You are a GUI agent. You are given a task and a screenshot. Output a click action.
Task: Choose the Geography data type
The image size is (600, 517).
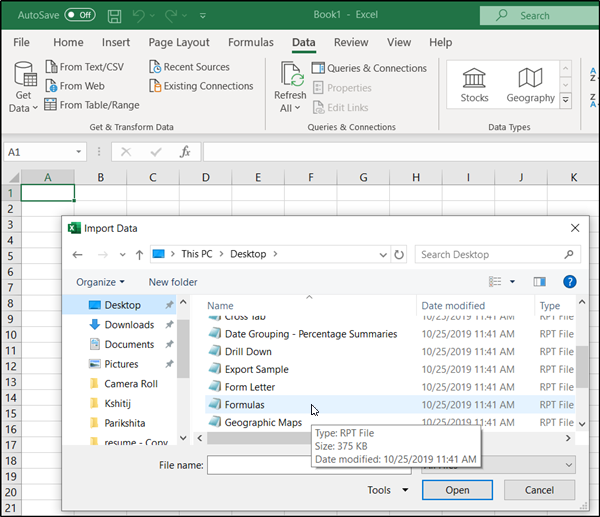(x=530, y=84)
